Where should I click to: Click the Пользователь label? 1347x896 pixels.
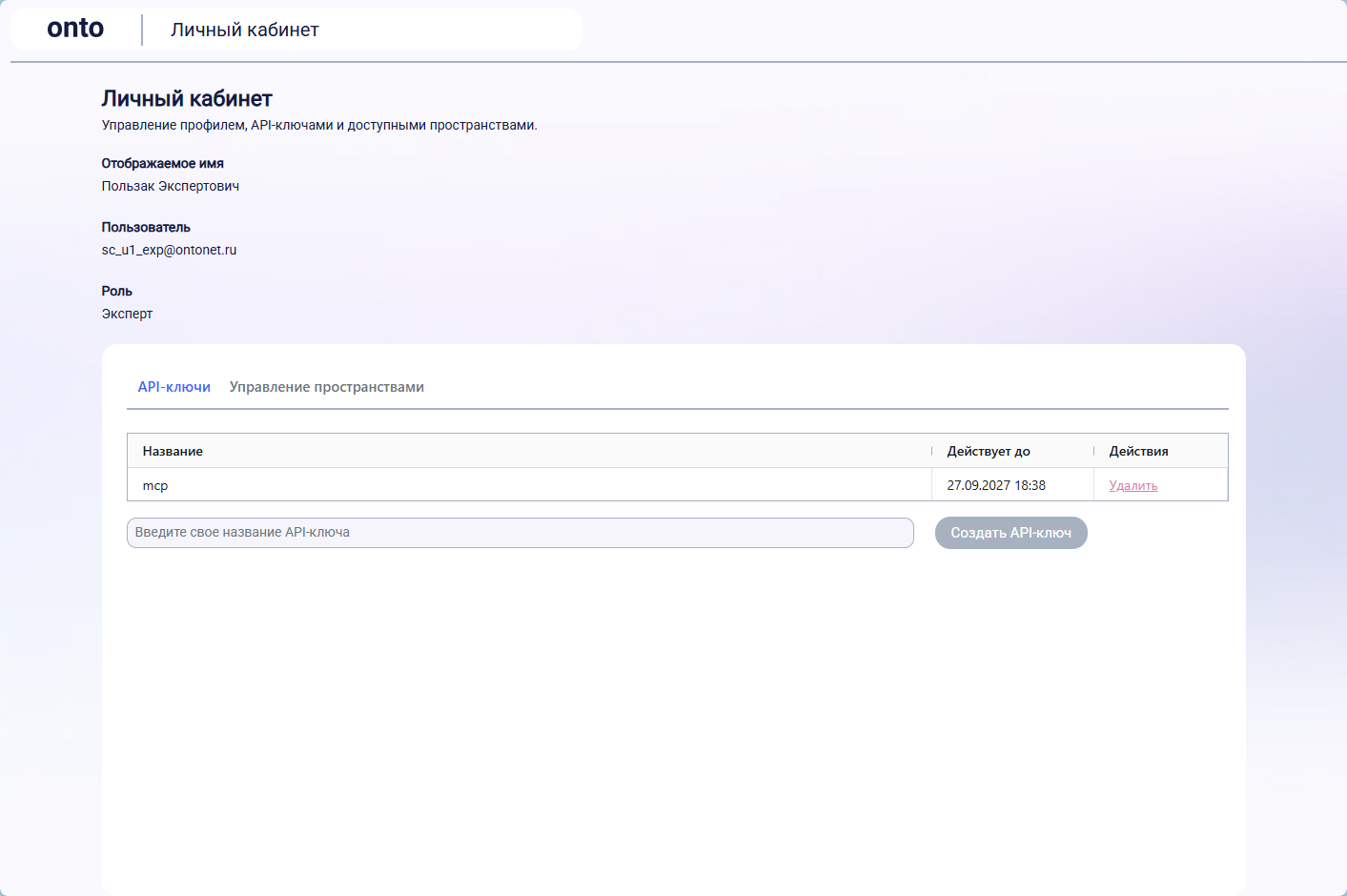tap(146, 227)
